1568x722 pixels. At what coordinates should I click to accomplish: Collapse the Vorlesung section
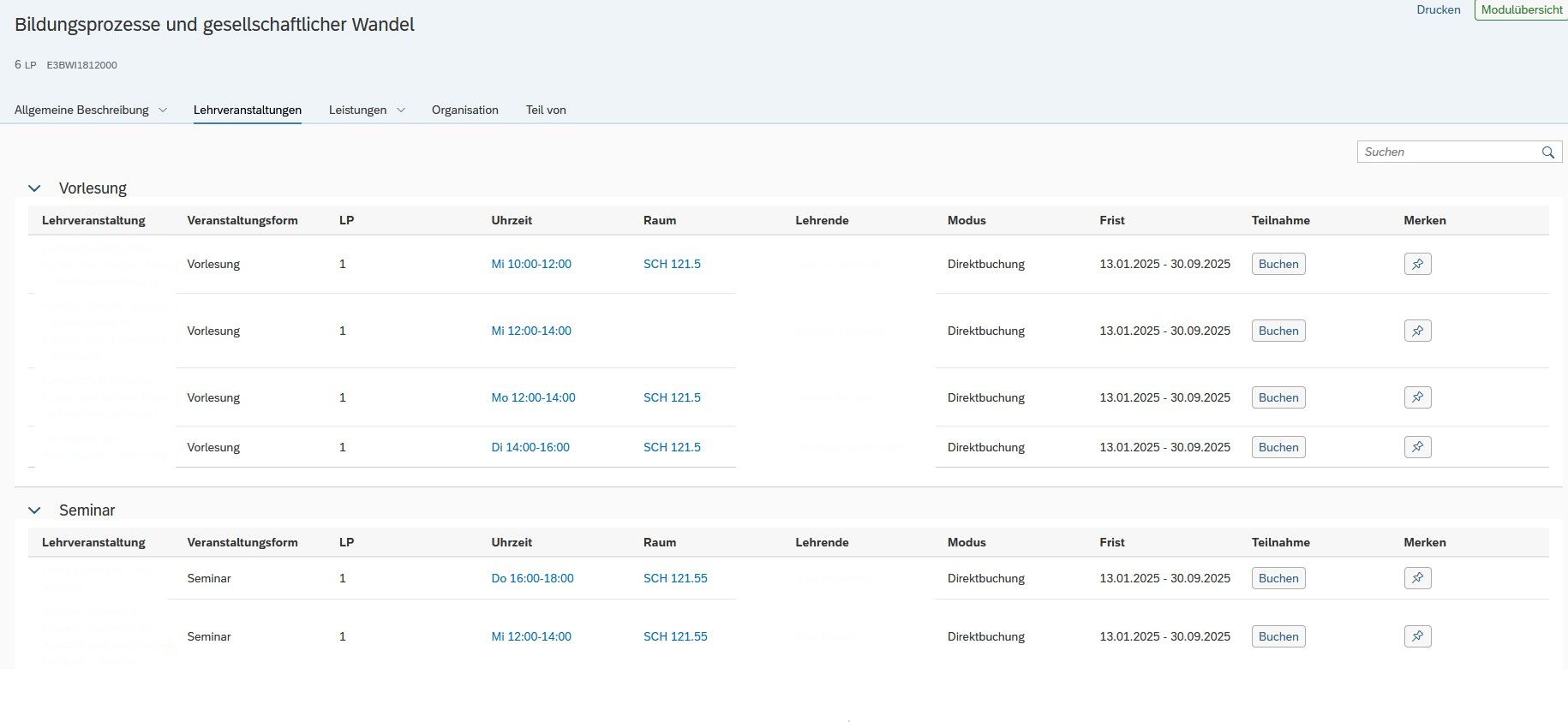point(34,188)
